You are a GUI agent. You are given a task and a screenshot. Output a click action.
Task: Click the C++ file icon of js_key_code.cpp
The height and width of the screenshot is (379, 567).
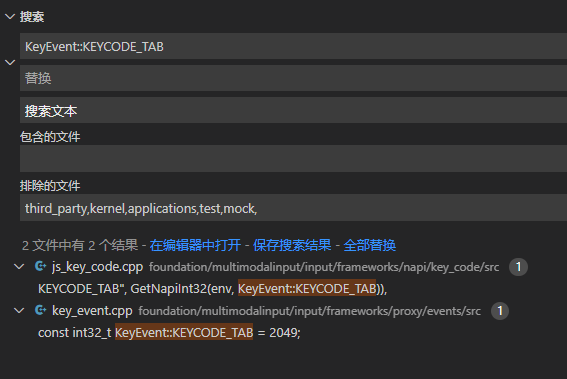(40, 267)
